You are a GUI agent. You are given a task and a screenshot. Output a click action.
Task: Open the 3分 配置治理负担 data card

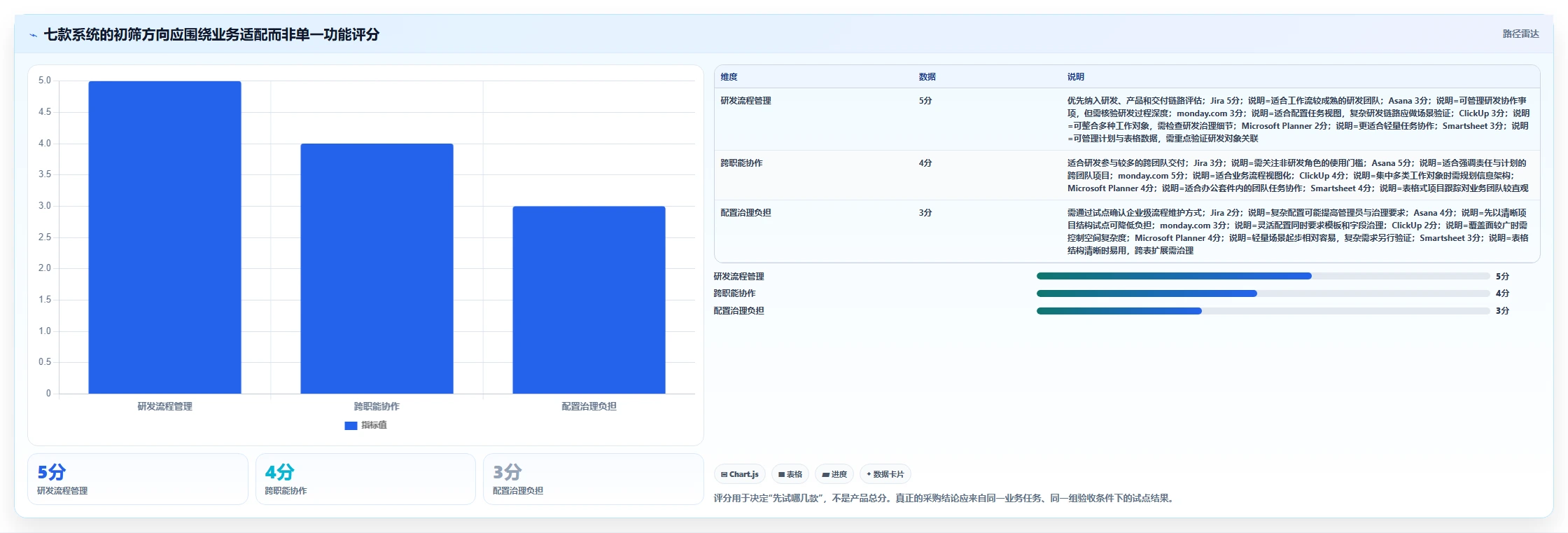pos(593,479)
